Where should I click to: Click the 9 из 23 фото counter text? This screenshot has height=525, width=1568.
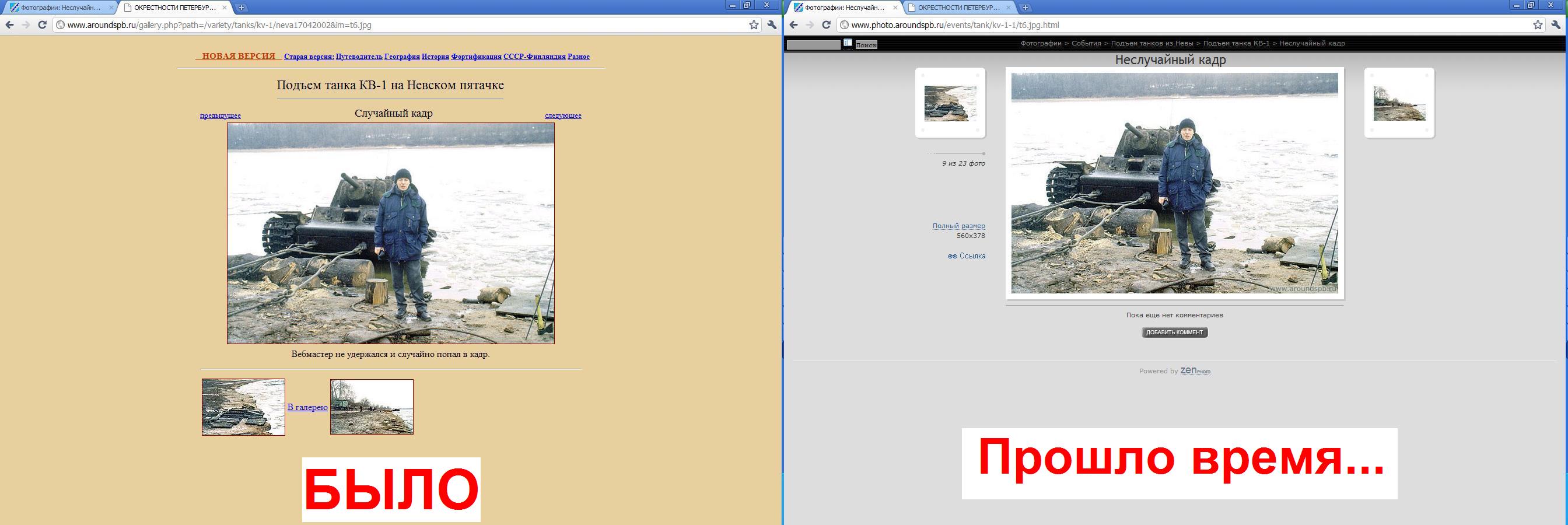[964, 164]
